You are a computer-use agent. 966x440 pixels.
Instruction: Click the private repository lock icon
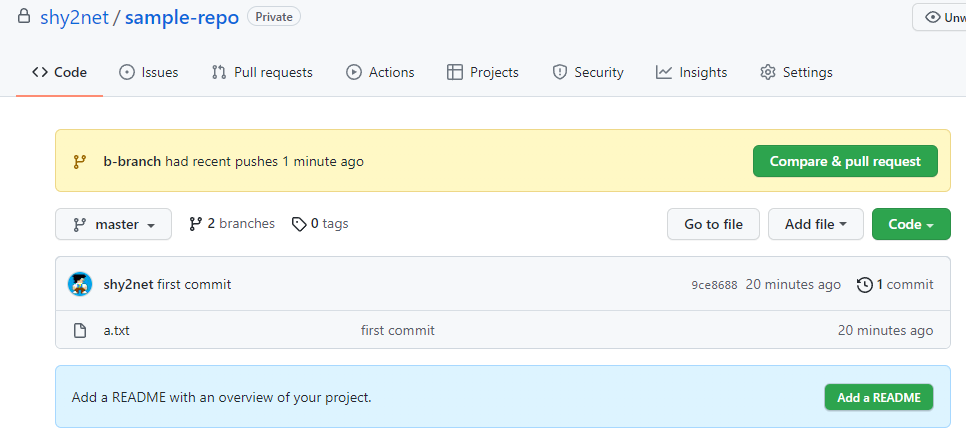coord(24,16)
